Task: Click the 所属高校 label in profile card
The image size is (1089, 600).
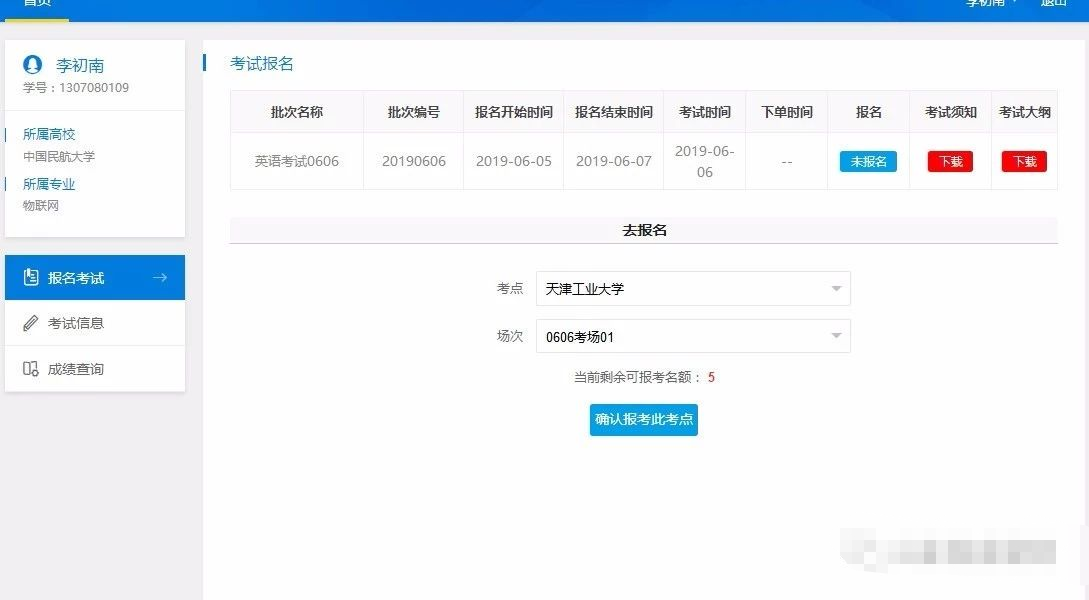Action: [x=49, y=134]
